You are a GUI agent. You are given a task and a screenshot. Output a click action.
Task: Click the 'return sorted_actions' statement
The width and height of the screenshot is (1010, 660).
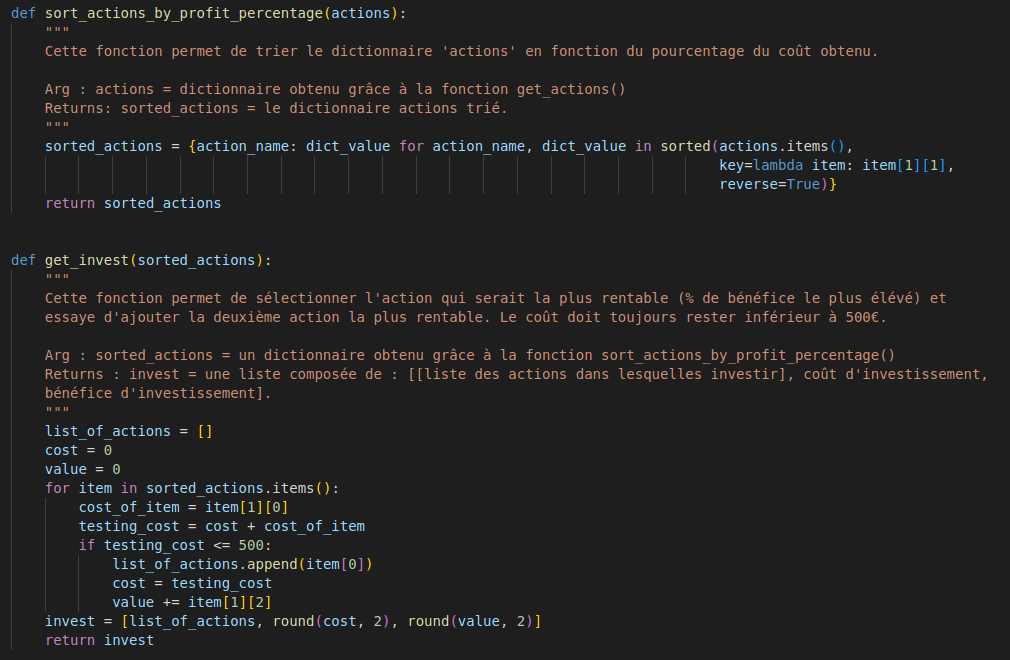(x=133, y=203)
